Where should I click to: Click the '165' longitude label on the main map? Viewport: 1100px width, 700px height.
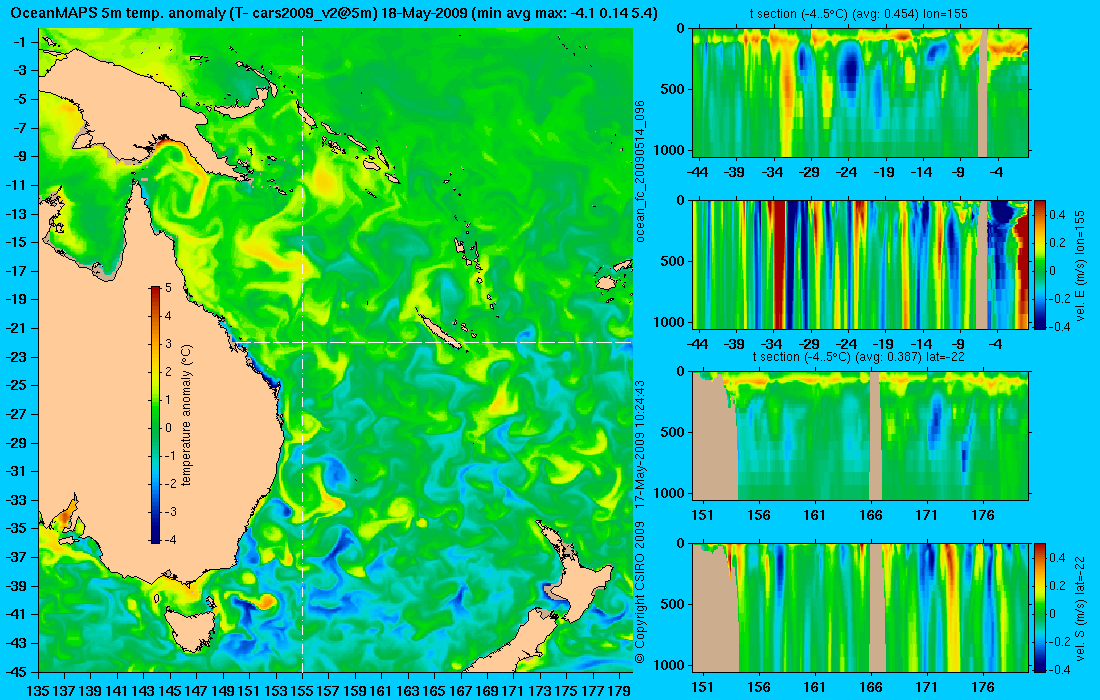tap(434, 690)
